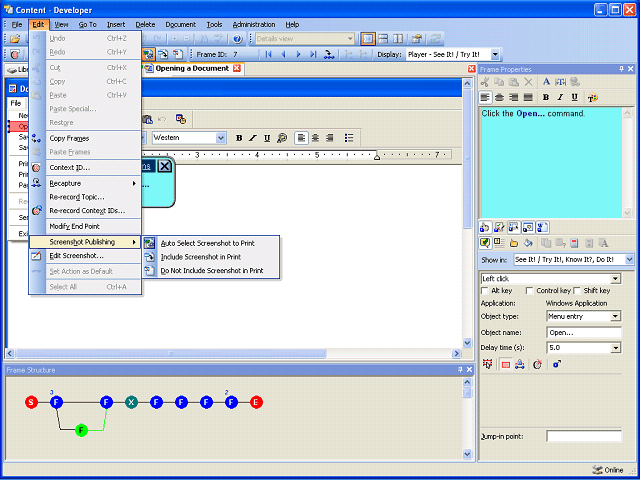Go to next frame arrow
Image resolution: width=640 pixels, height=480 pixels.
[x=298, y=54]
